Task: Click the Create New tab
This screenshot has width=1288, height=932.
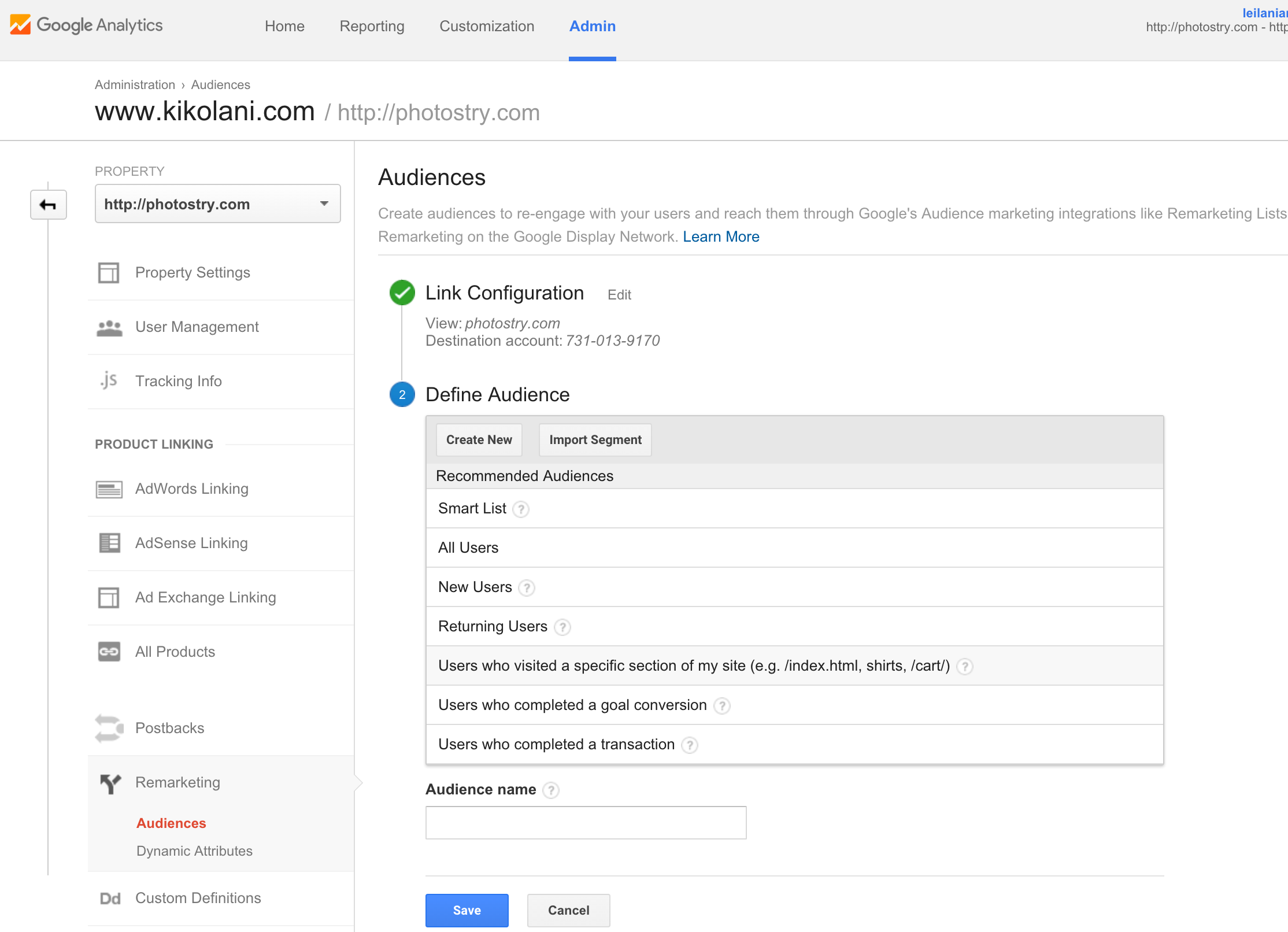Action: click(x=479, y=439)
